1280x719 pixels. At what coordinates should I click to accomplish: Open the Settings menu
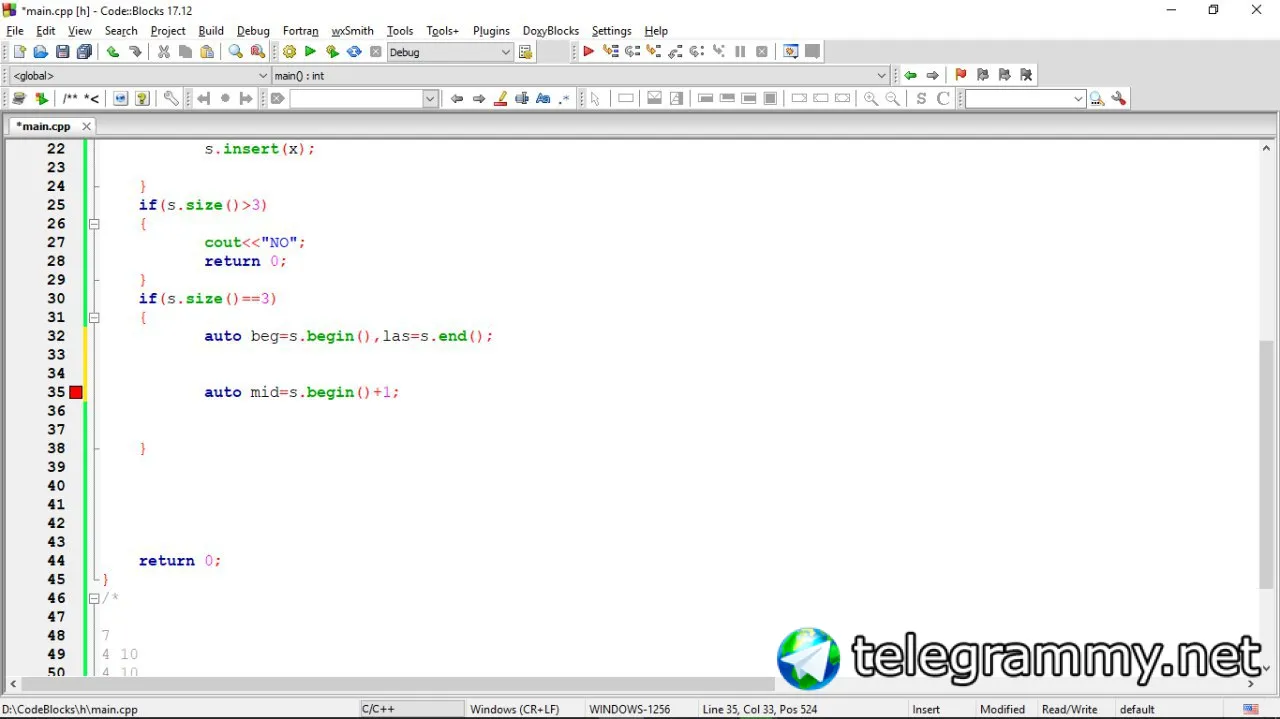611,31
